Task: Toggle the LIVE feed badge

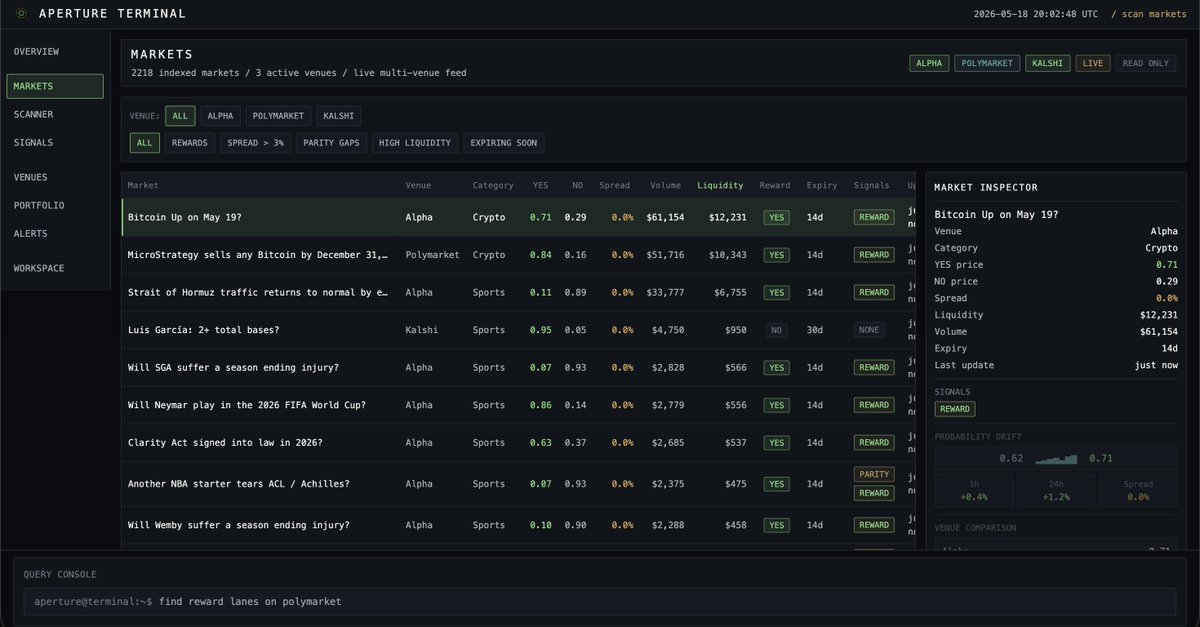Action: pos(1092,63)
